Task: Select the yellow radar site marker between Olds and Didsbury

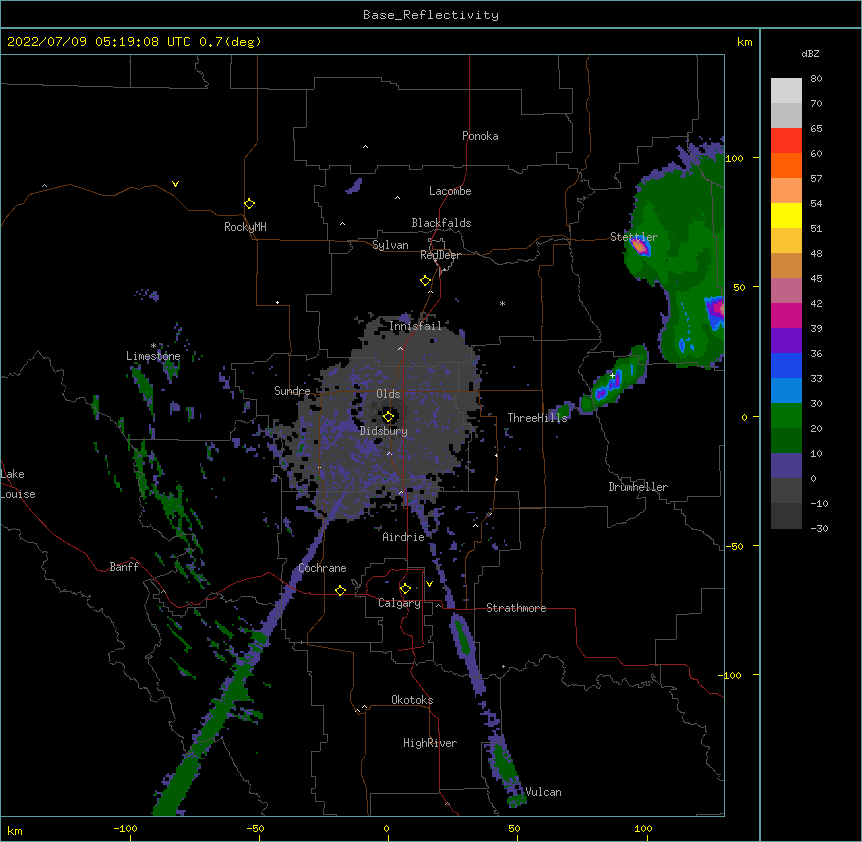Action: pyautogui.click(x=389, y=416)
